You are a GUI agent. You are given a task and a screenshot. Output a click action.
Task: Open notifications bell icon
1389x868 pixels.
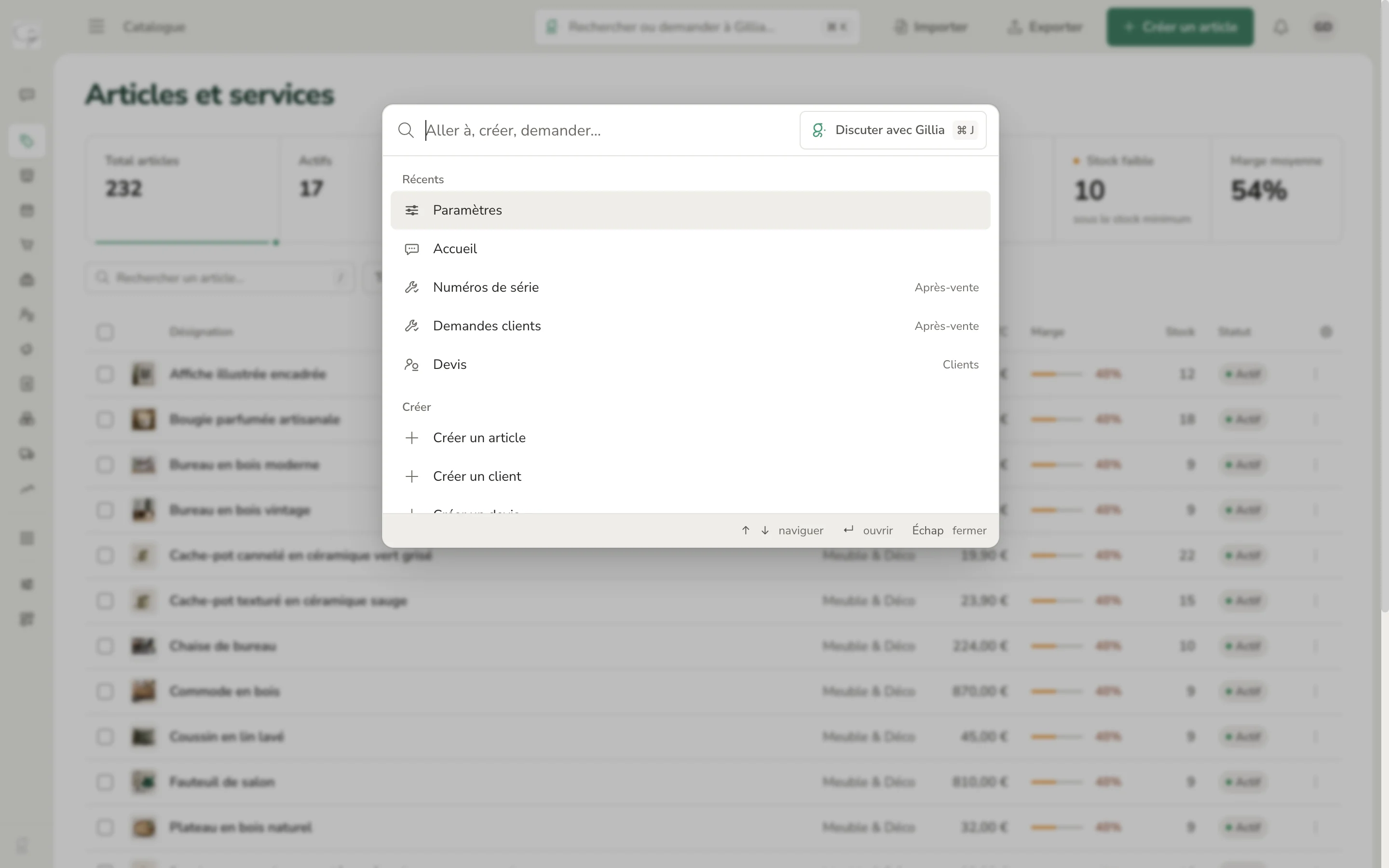coord(1281,27)
